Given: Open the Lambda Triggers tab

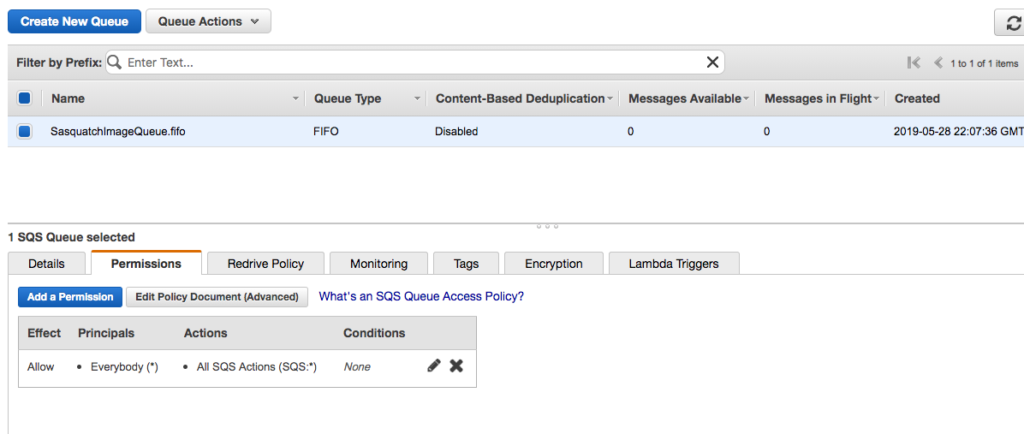Looking at the screenshot, I should pos(673,264).
